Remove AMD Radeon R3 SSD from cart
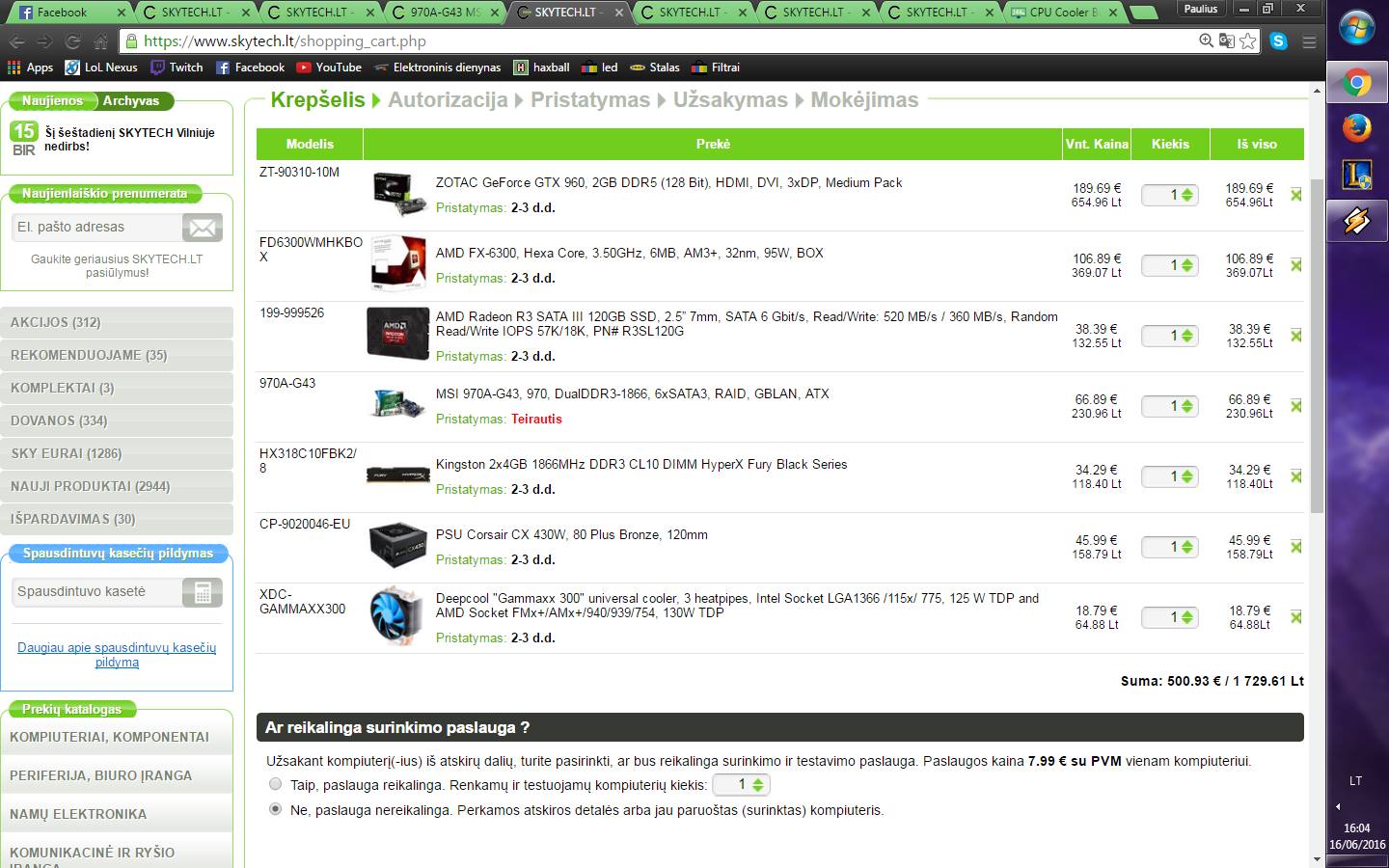Screen dimensions: 1389x868 coord(1296,336)
